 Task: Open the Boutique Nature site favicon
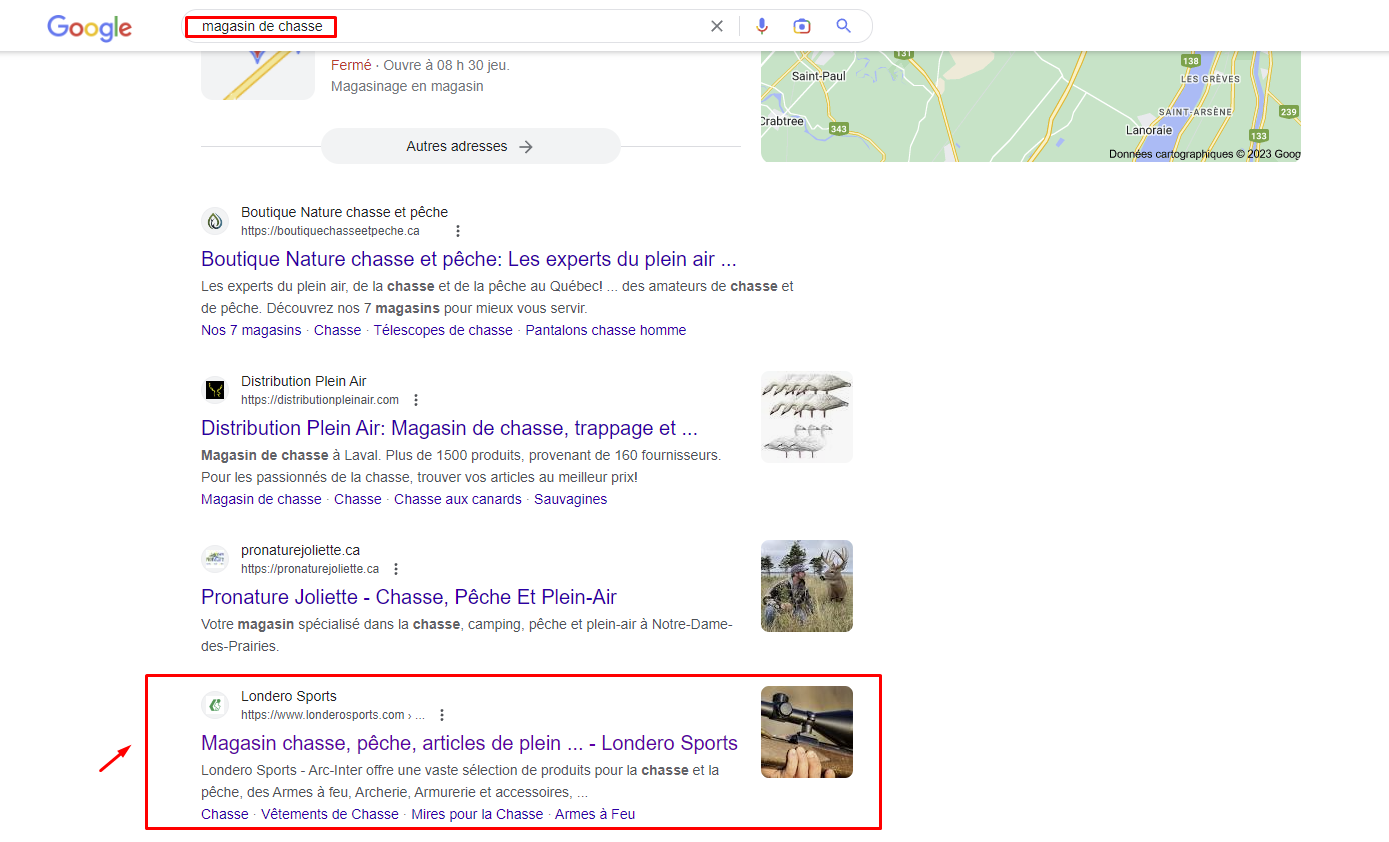click(x=215, y=221)
